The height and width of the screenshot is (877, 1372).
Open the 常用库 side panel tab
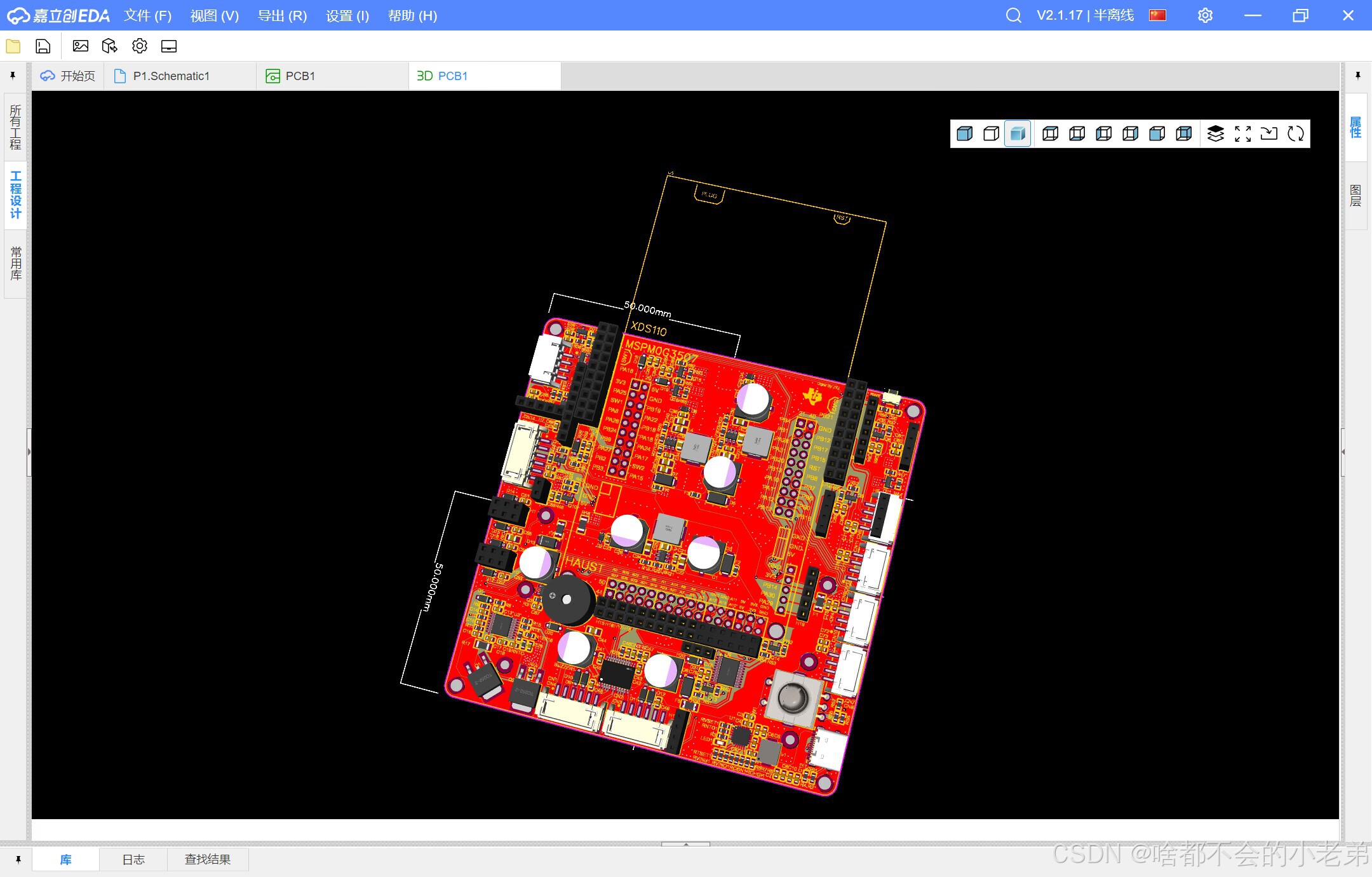16,263
